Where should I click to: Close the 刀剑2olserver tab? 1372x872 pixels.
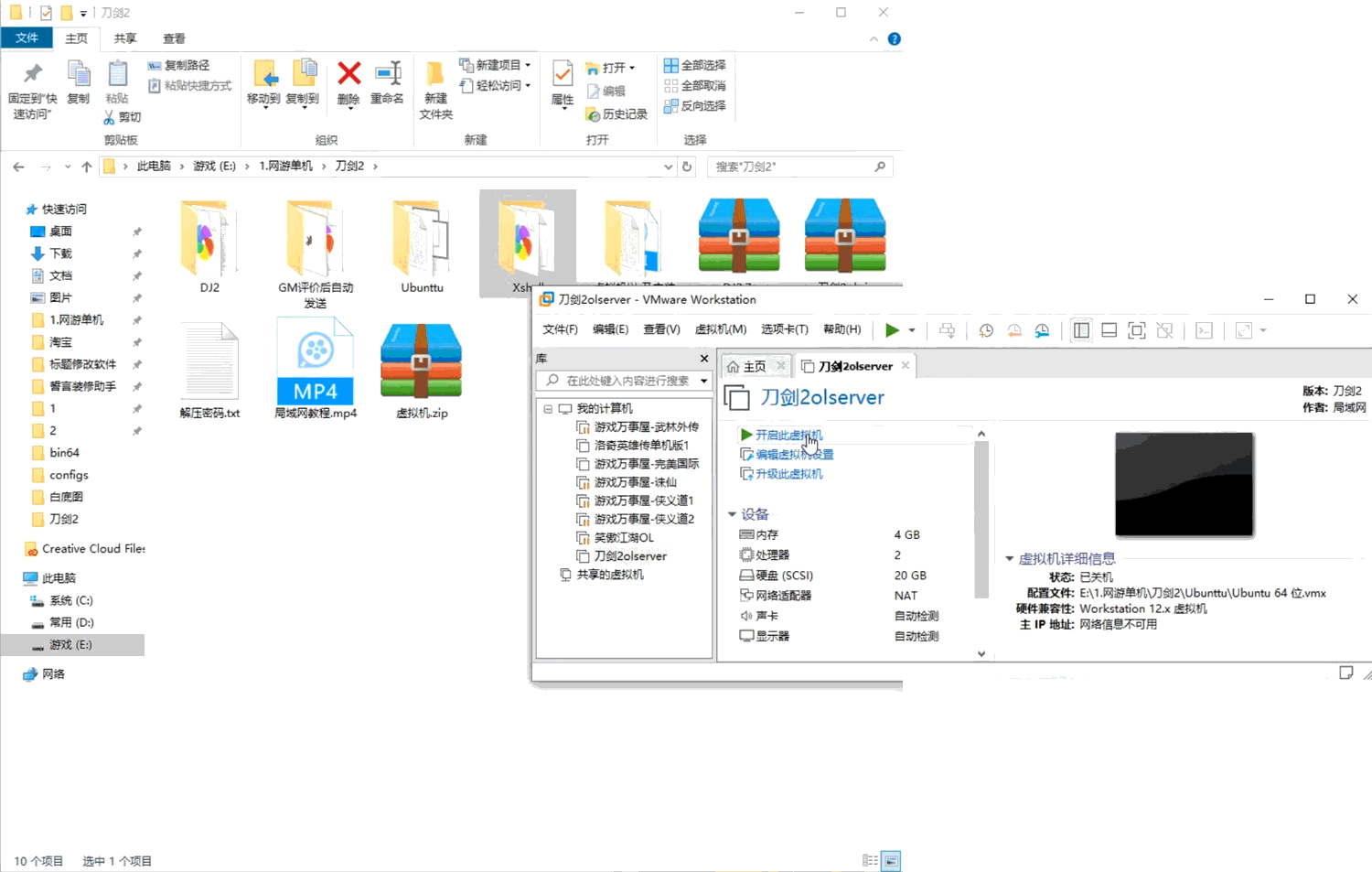click(x=906, y=365)
